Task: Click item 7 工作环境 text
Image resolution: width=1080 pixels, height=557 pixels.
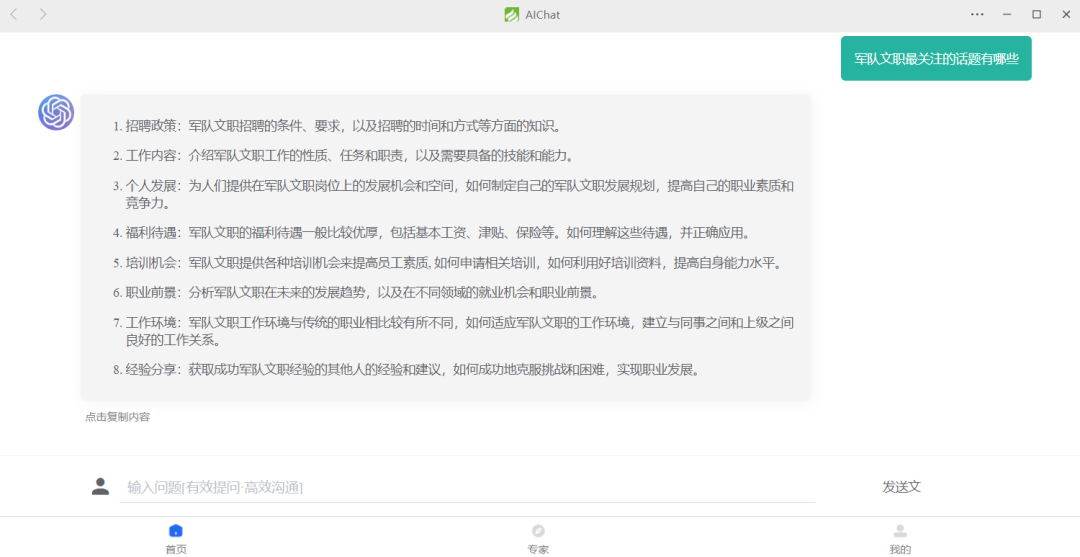Action: [459, 331]
